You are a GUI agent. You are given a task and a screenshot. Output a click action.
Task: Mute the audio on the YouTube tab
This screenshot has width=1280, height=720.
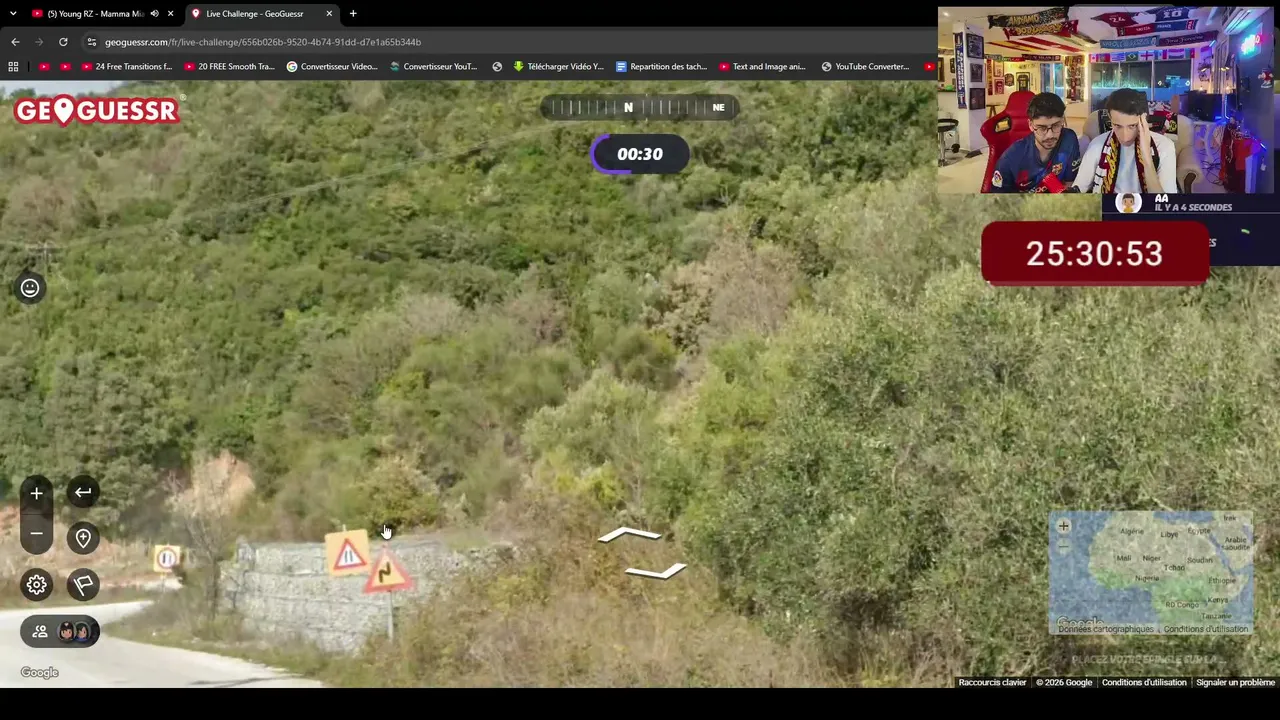click(x=154, y=14)
